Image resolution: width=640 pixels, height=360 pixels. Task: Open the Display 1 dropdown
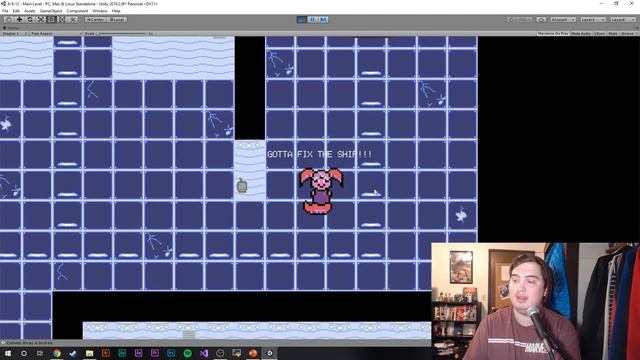[15, 33]
